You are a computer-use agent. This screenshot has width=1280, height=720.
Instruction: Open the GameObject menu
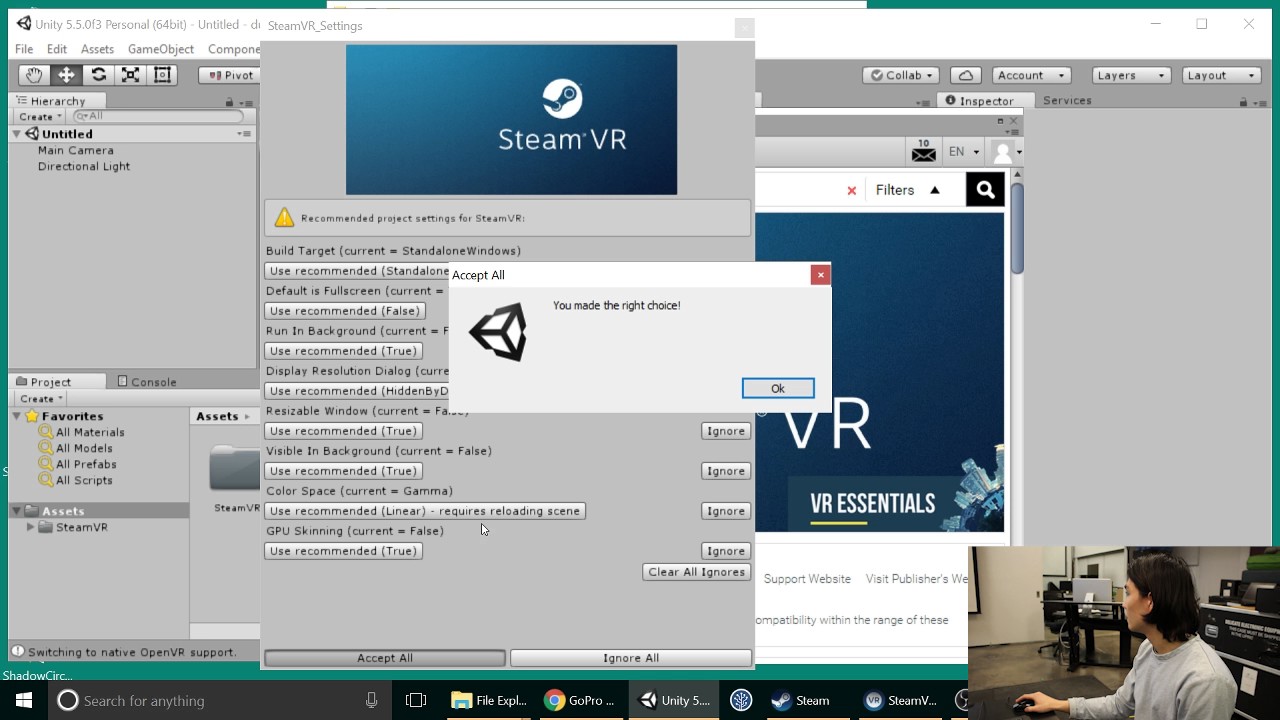[161, 49]
